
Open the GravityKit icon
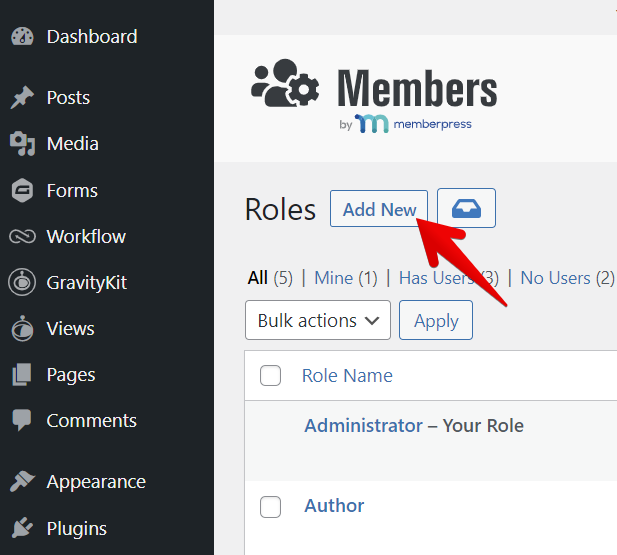click(x=22, y=283)
